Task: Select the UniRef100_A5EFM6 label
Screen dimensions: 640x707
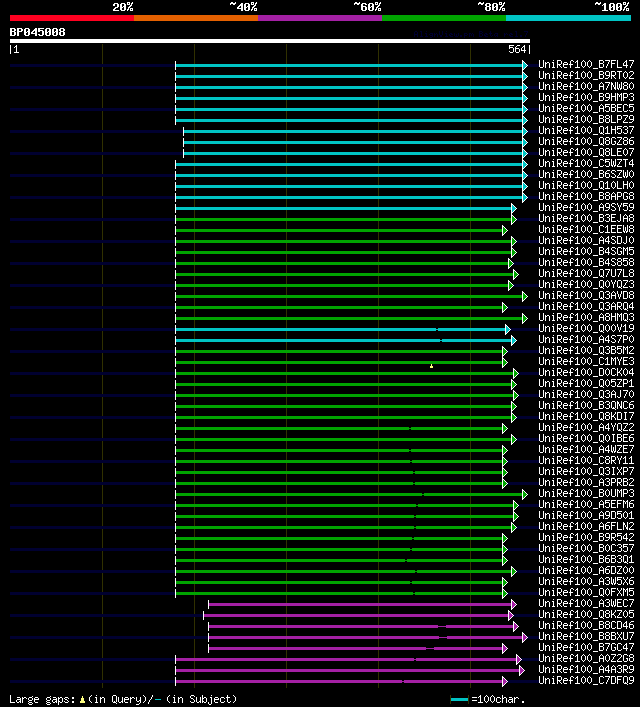Action: [586, 505]
